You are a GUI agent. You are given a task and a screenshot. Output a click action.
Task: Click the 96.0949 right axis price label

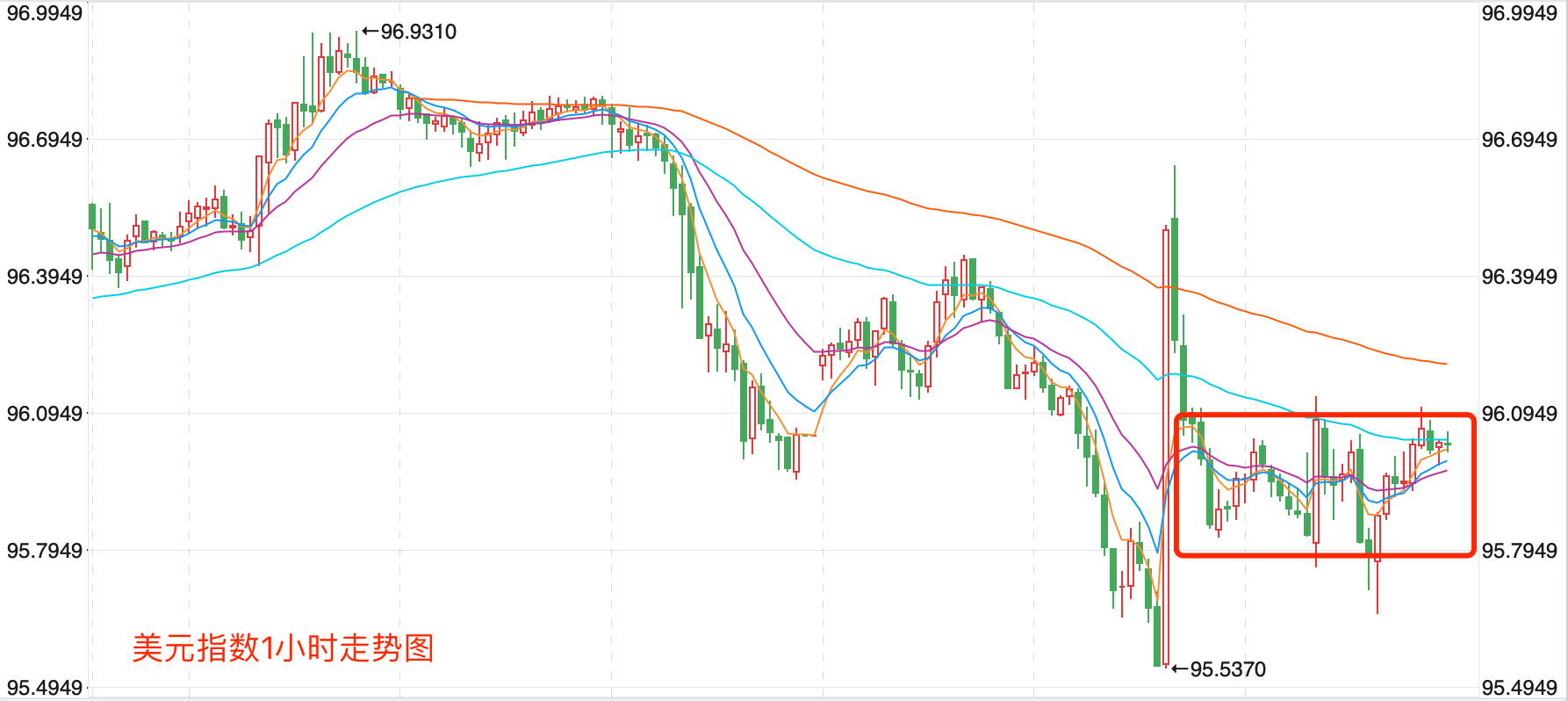click(x=1520, y=414)
